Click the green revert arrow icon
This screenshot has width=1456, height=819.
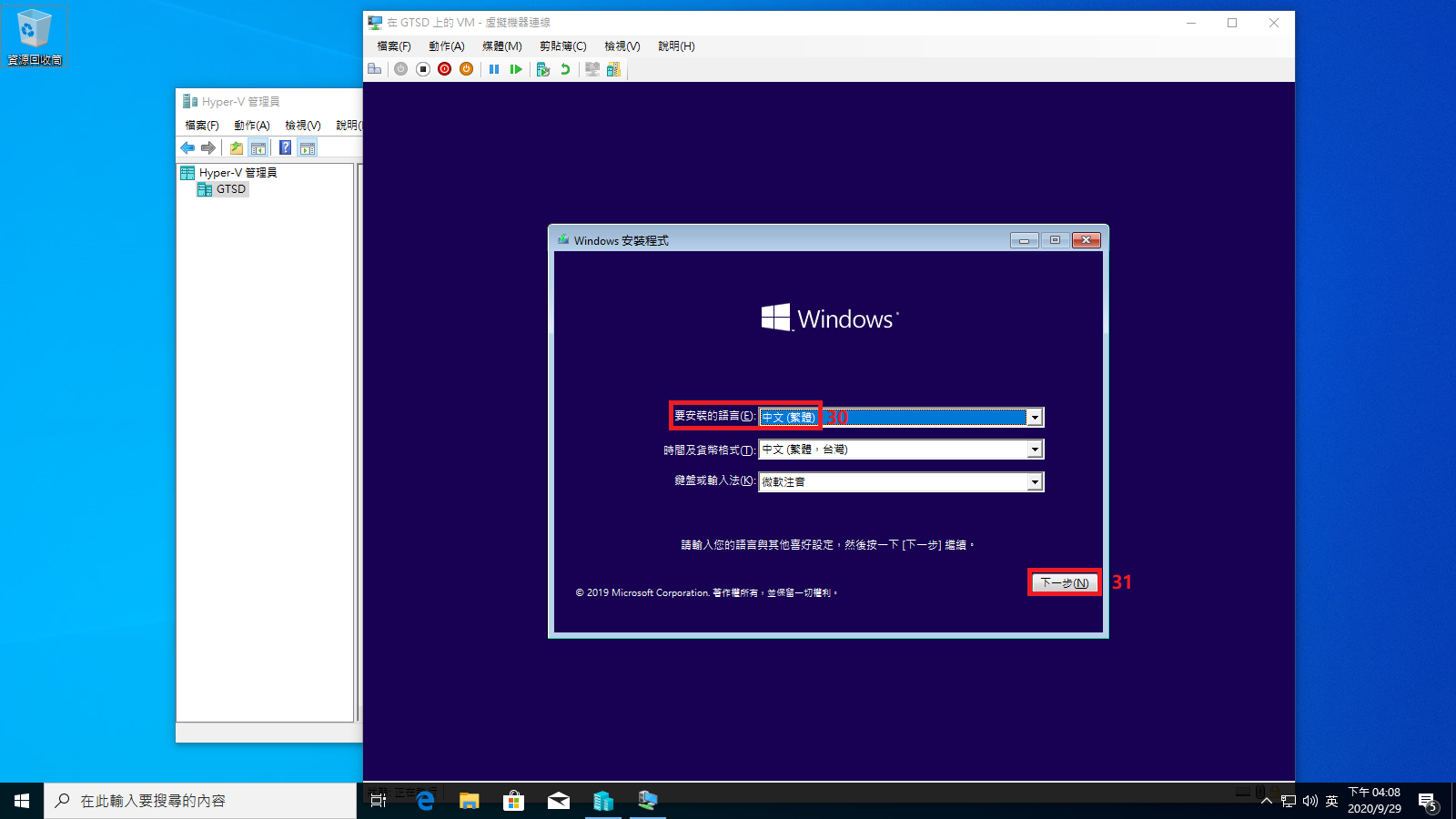click(565, 69)
